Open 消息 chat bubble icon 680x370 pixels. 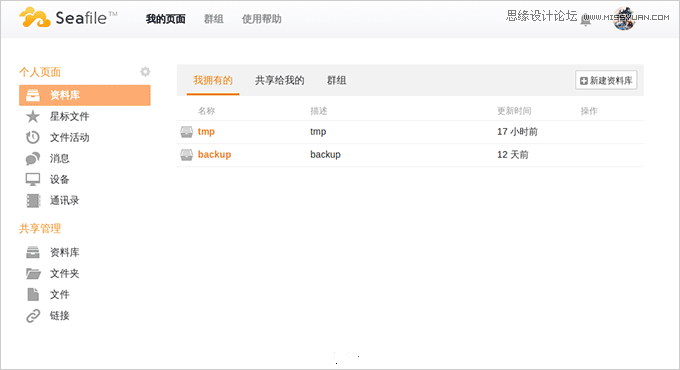pos(33,159)
